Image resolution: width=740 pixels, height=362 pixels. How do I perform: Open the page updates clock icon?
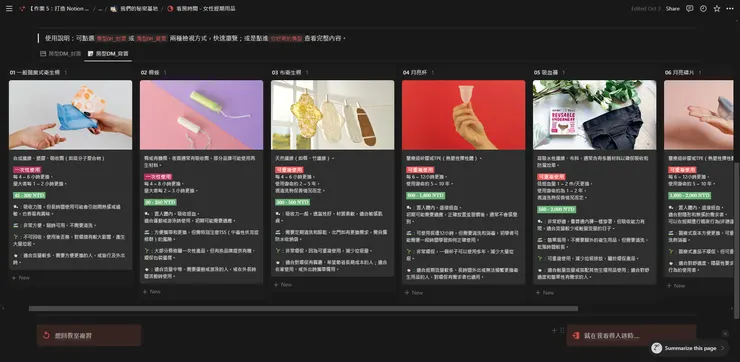(703, 8)
